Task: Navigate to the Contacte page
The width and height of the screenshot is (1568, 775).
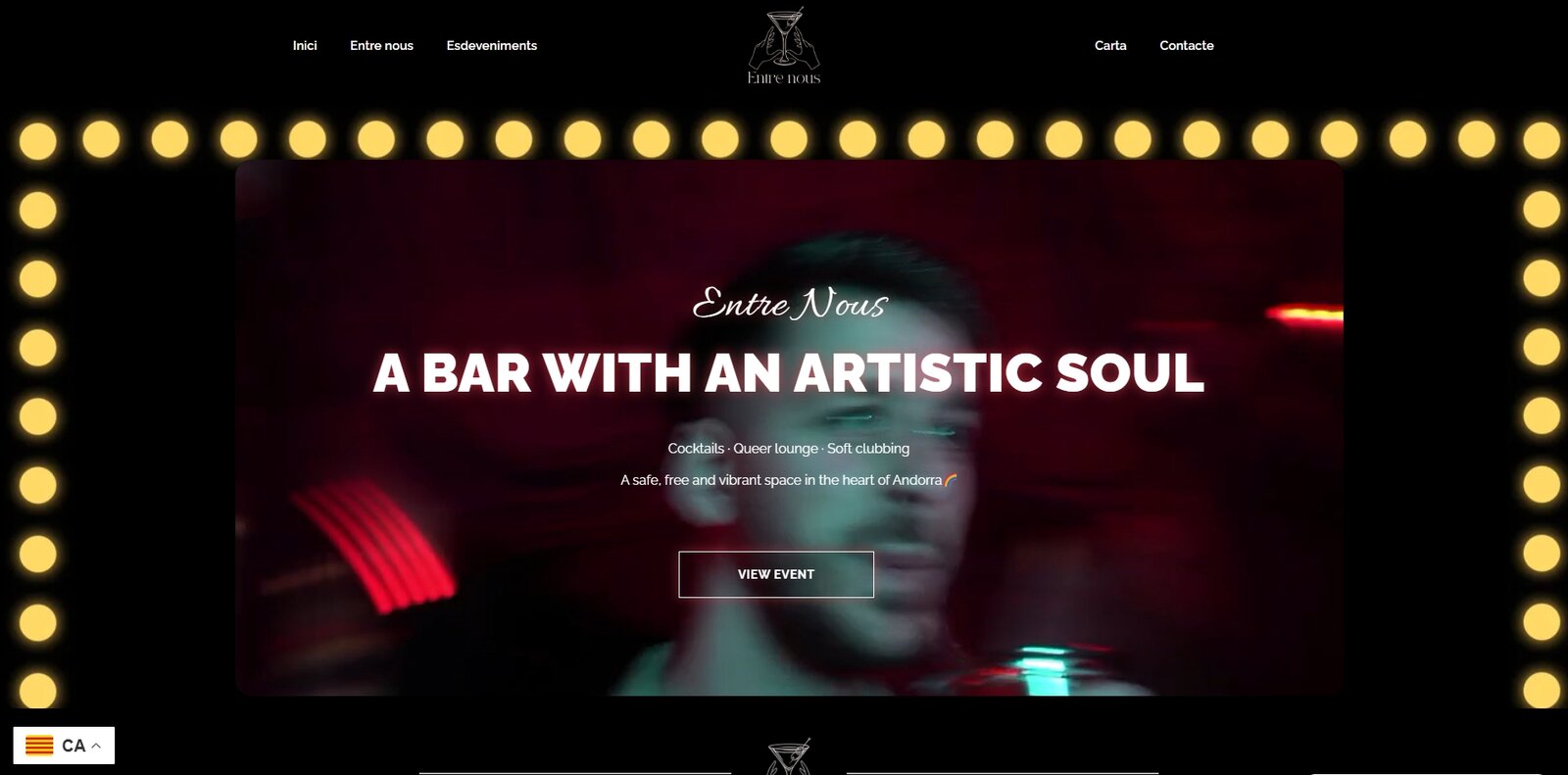Action: pos(1187,45)
